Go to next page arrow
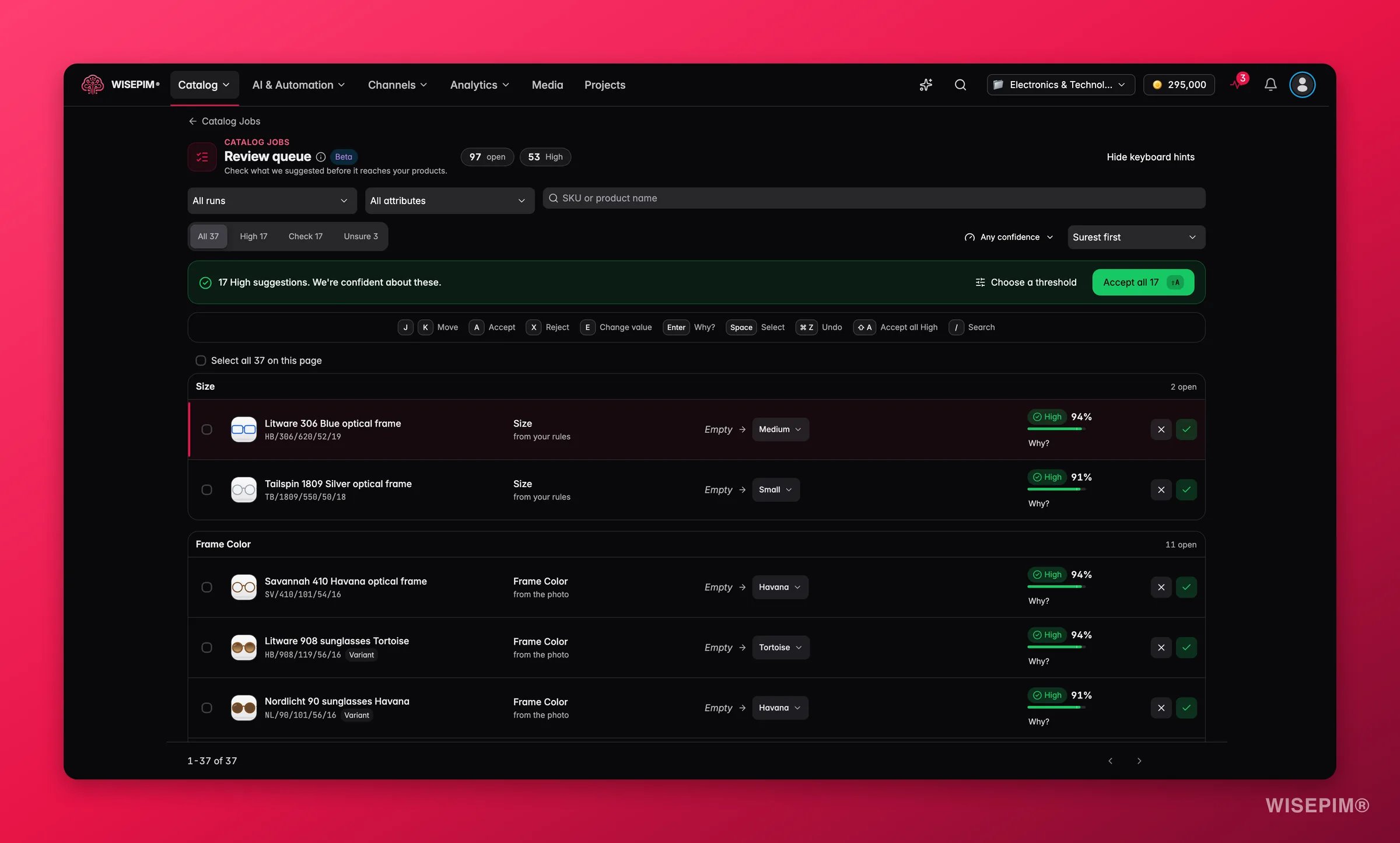 (1139, 761)
